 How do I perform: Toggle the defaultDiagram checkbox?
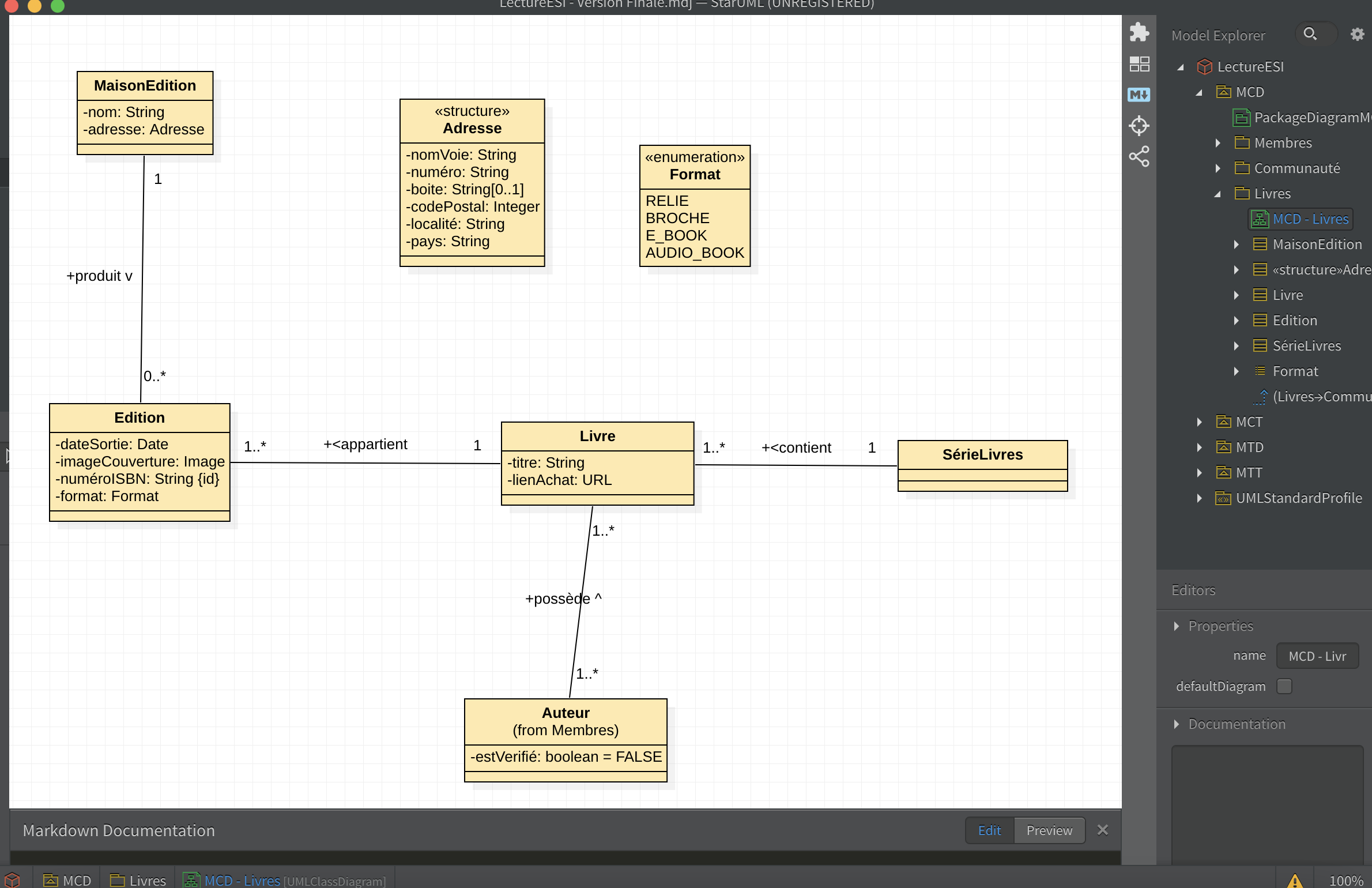(1284, 686)
